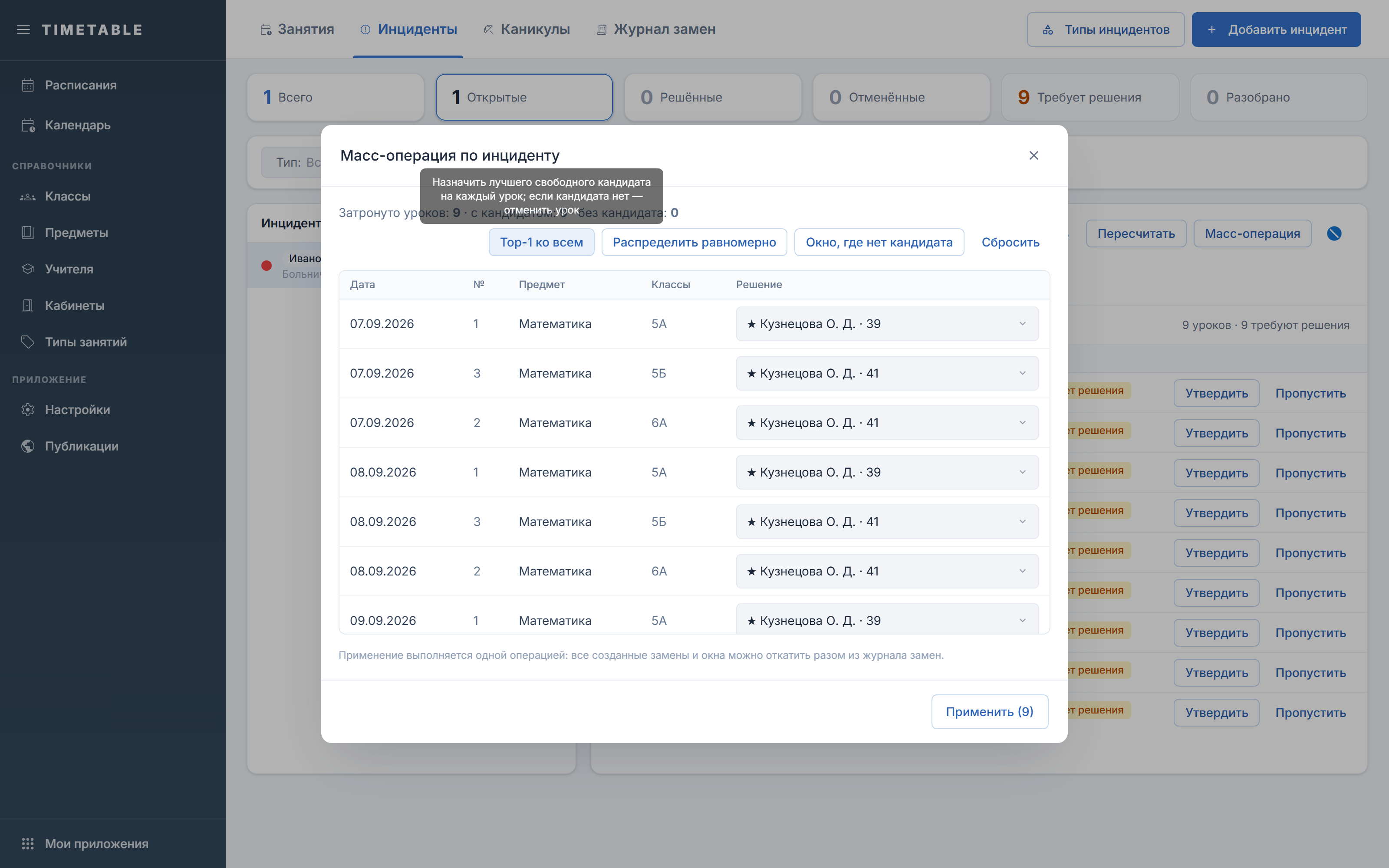Viewport: 1389px width, 868px height.
Task: Open the Решение dropdown for 09.09.2026 lesson 1
Action: click(887, 619)
